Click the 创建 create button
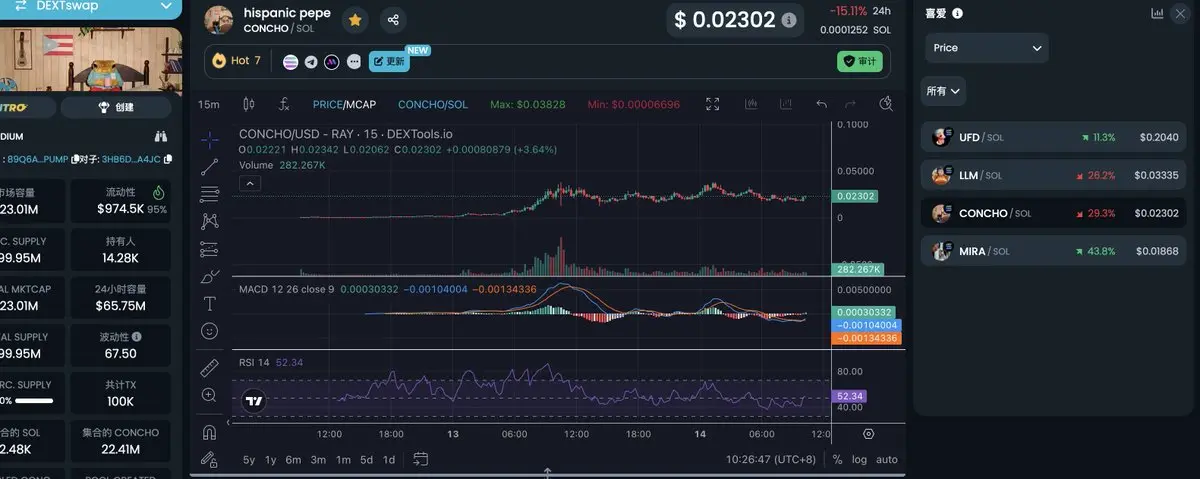The width and height of the screenshot is (1200, 479). 116,107
